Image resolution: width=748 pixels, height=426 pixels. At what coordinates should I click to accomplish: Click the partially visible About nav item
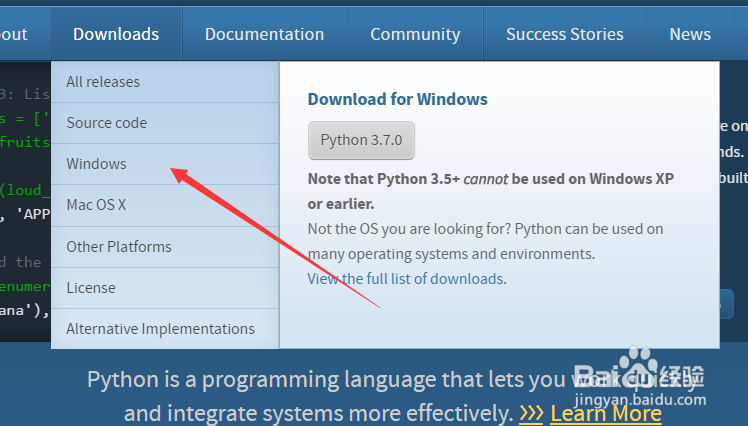point(14,34)
